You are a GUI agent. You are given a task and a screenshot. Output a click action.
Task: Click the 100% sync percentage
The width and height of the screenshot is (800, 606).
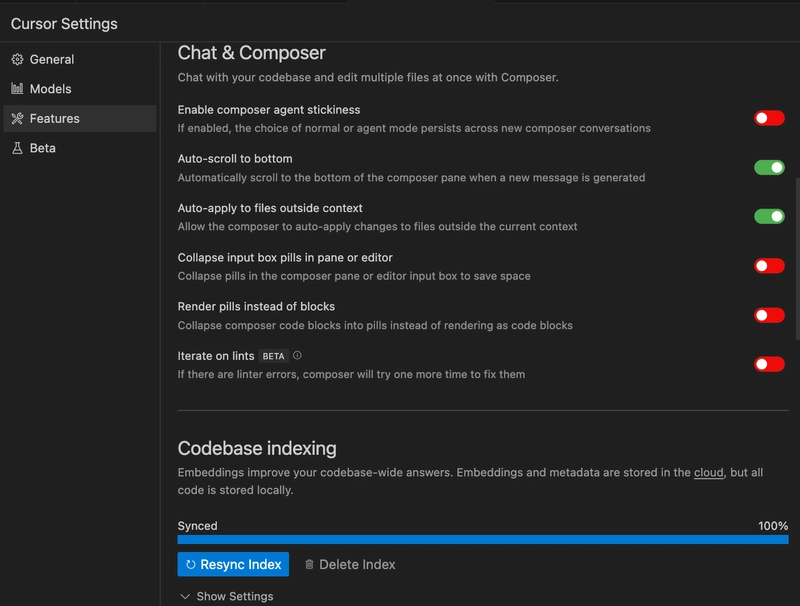[773, 525]
